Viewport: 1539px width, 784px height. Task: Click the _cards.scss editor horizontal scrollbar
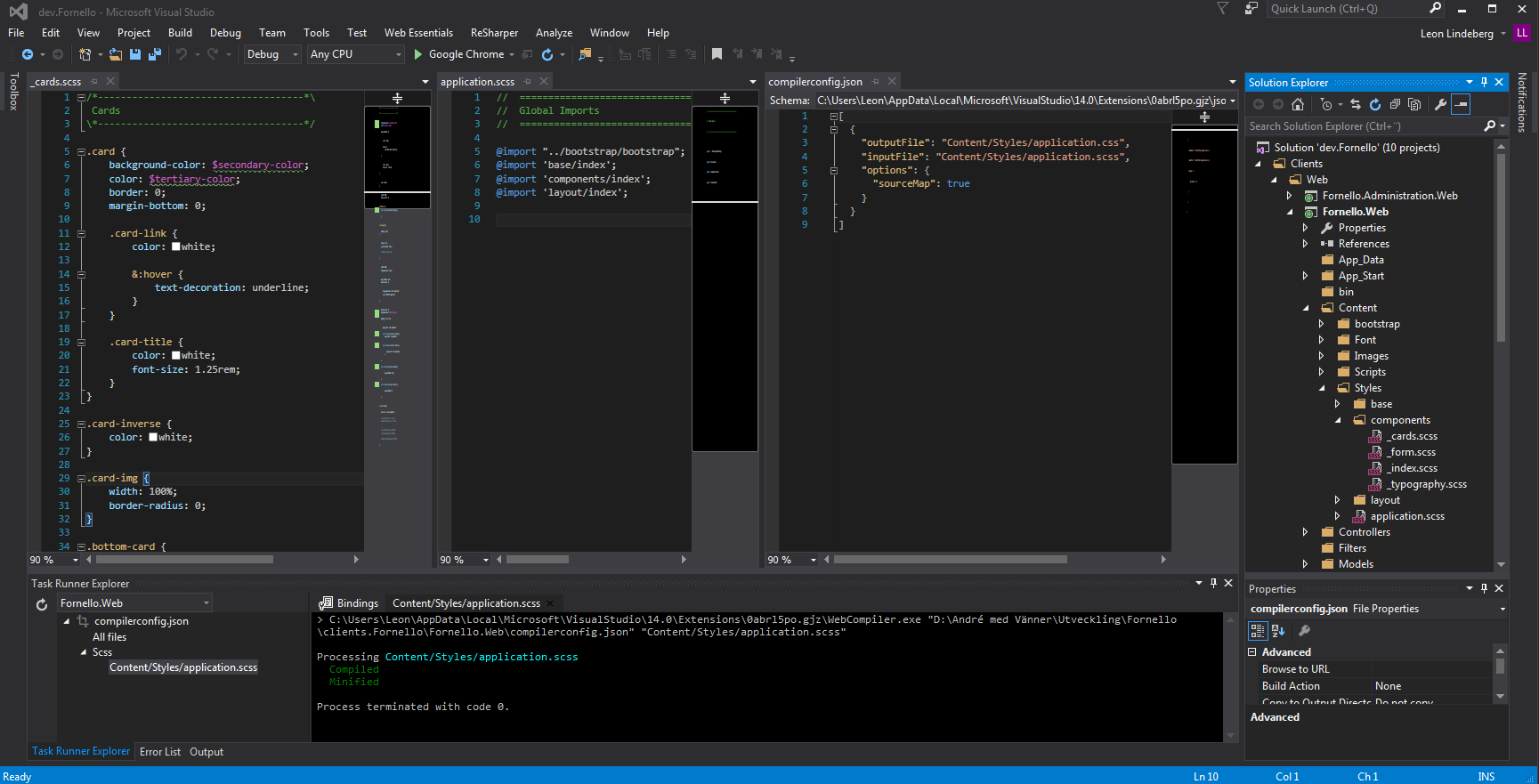pos(184,560)
